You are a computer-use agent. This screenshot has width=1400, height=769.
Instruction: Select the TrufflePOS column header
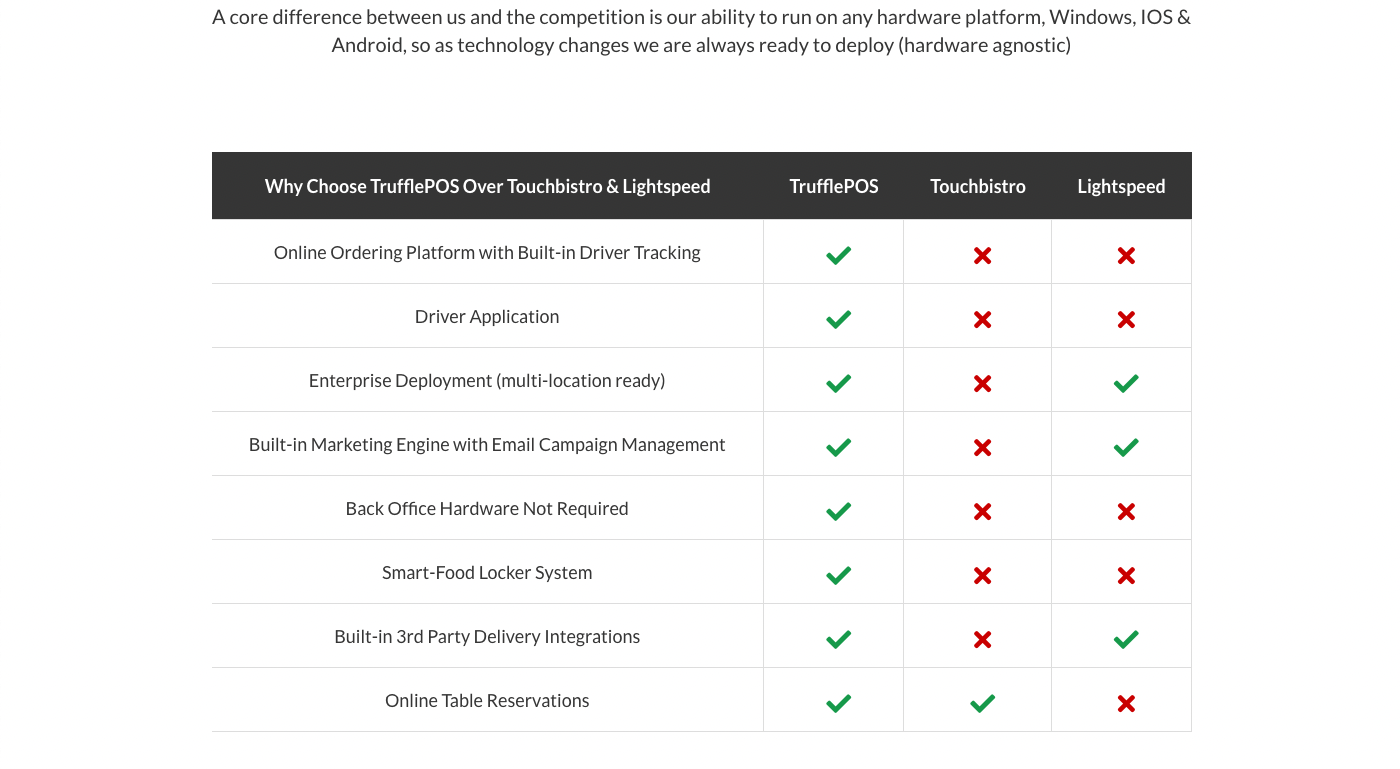pos(834,186)
